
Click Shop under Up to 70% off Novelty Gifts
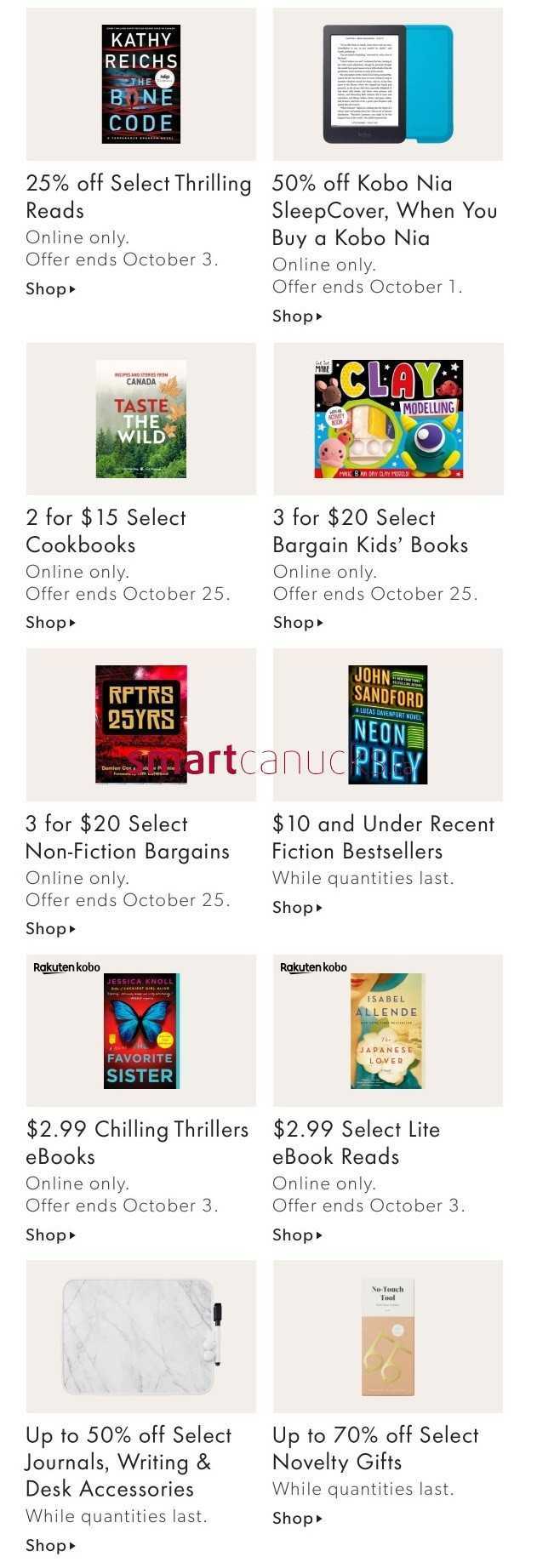point(298,1519)
